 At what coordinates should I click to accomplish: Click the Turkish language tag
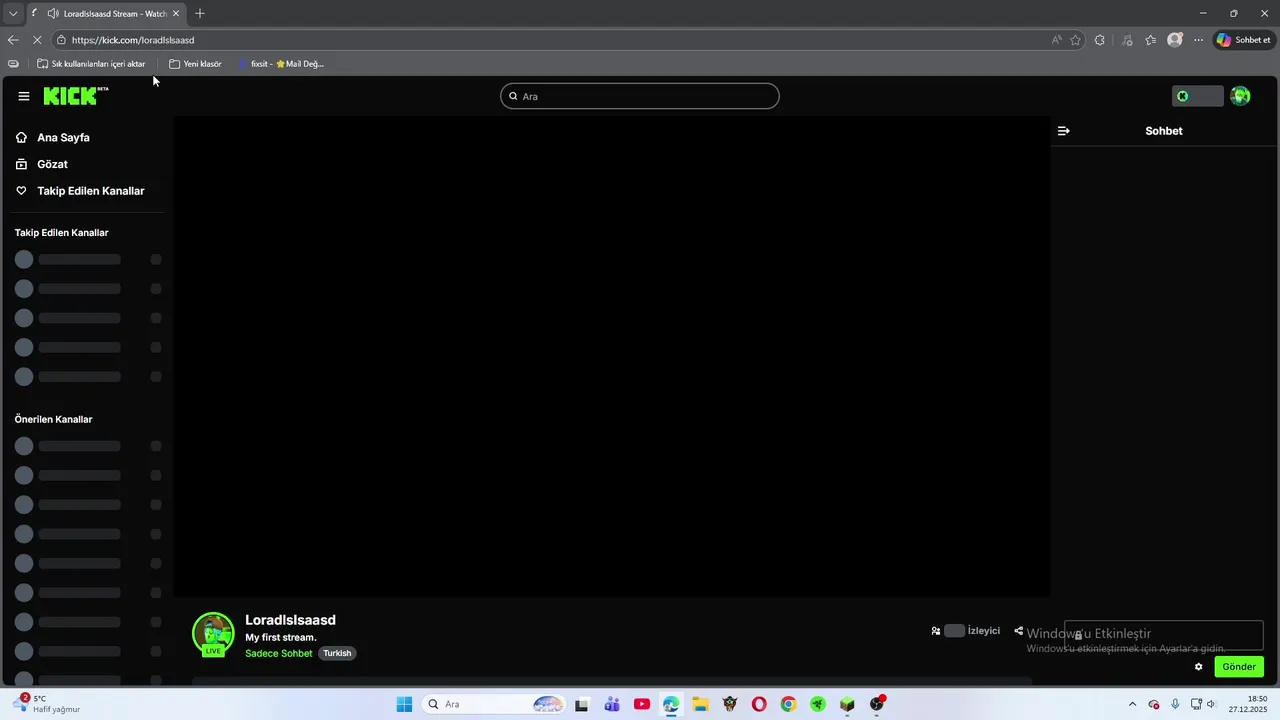[337, 653]
